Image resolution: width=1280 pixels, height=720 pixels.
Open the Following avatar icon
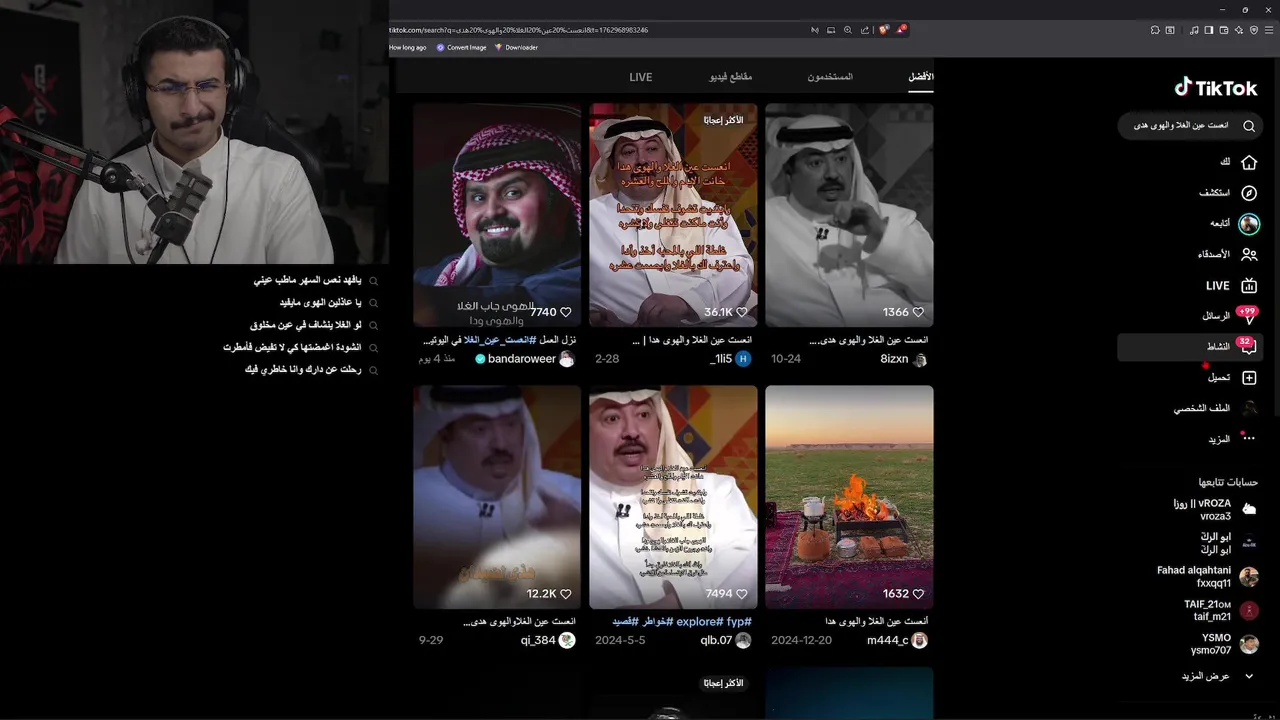pos(1249,224)
